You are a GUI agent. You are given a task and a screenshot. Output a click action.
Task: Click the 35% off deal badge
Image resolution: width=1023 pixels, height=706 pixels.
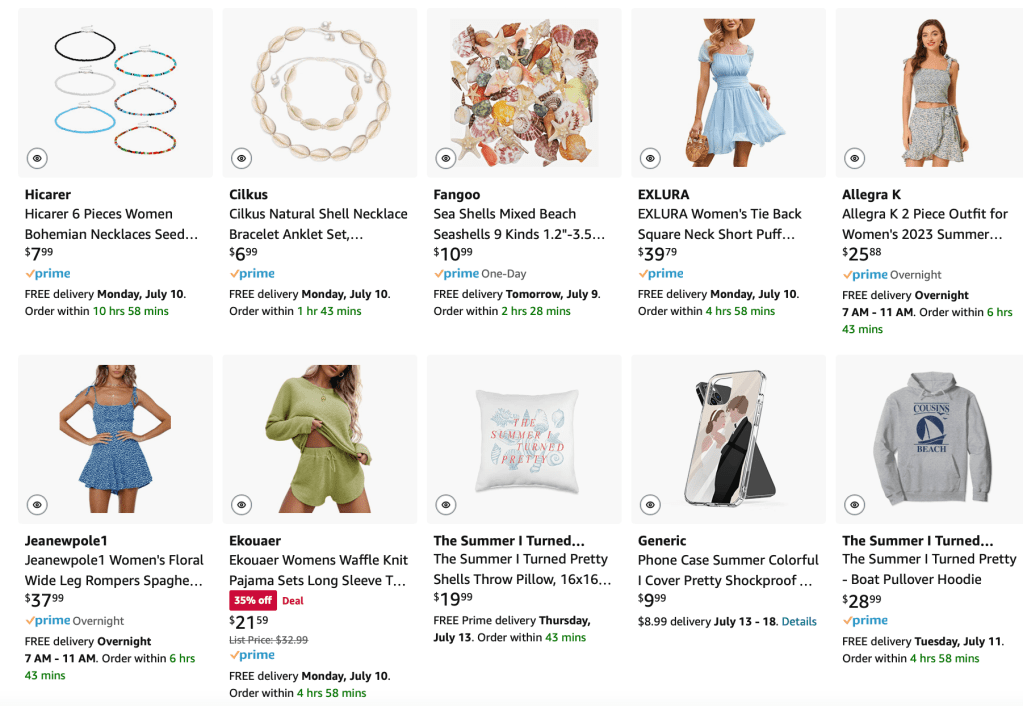(253, 601)
